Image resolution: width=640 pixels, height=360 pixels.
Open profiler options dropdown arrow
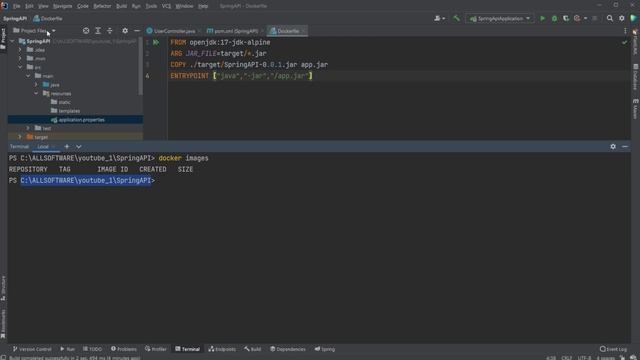[585, 18]
